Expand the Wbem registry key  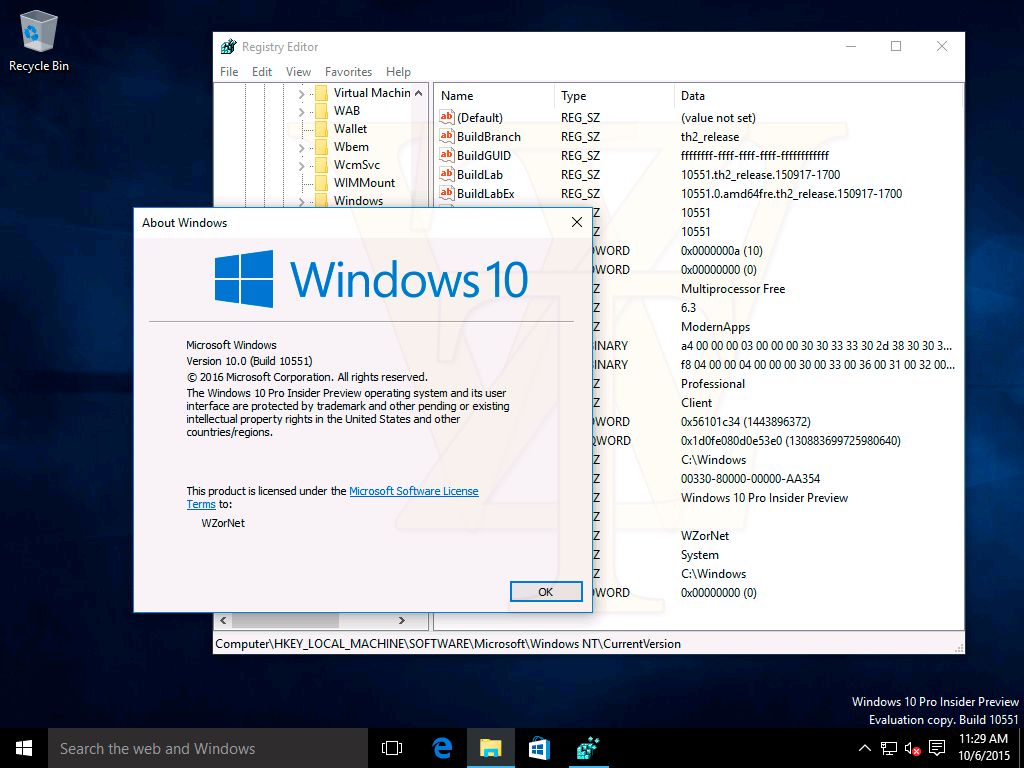tap(301, 147)
